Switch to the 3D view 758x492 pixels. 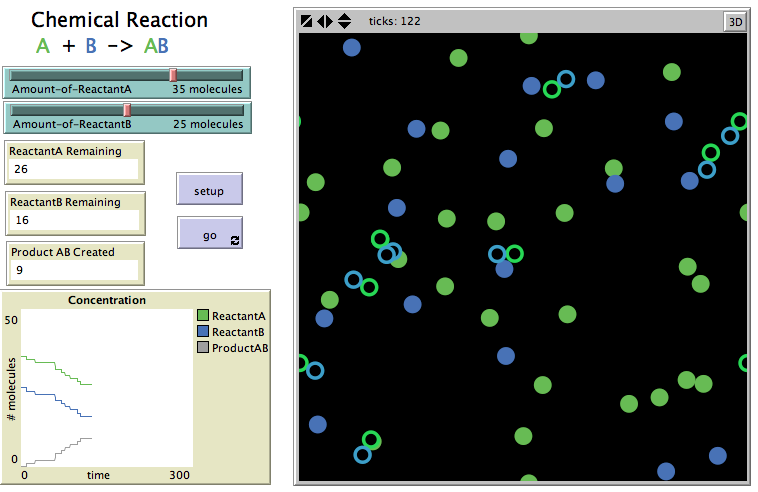(x=734, y=21)
